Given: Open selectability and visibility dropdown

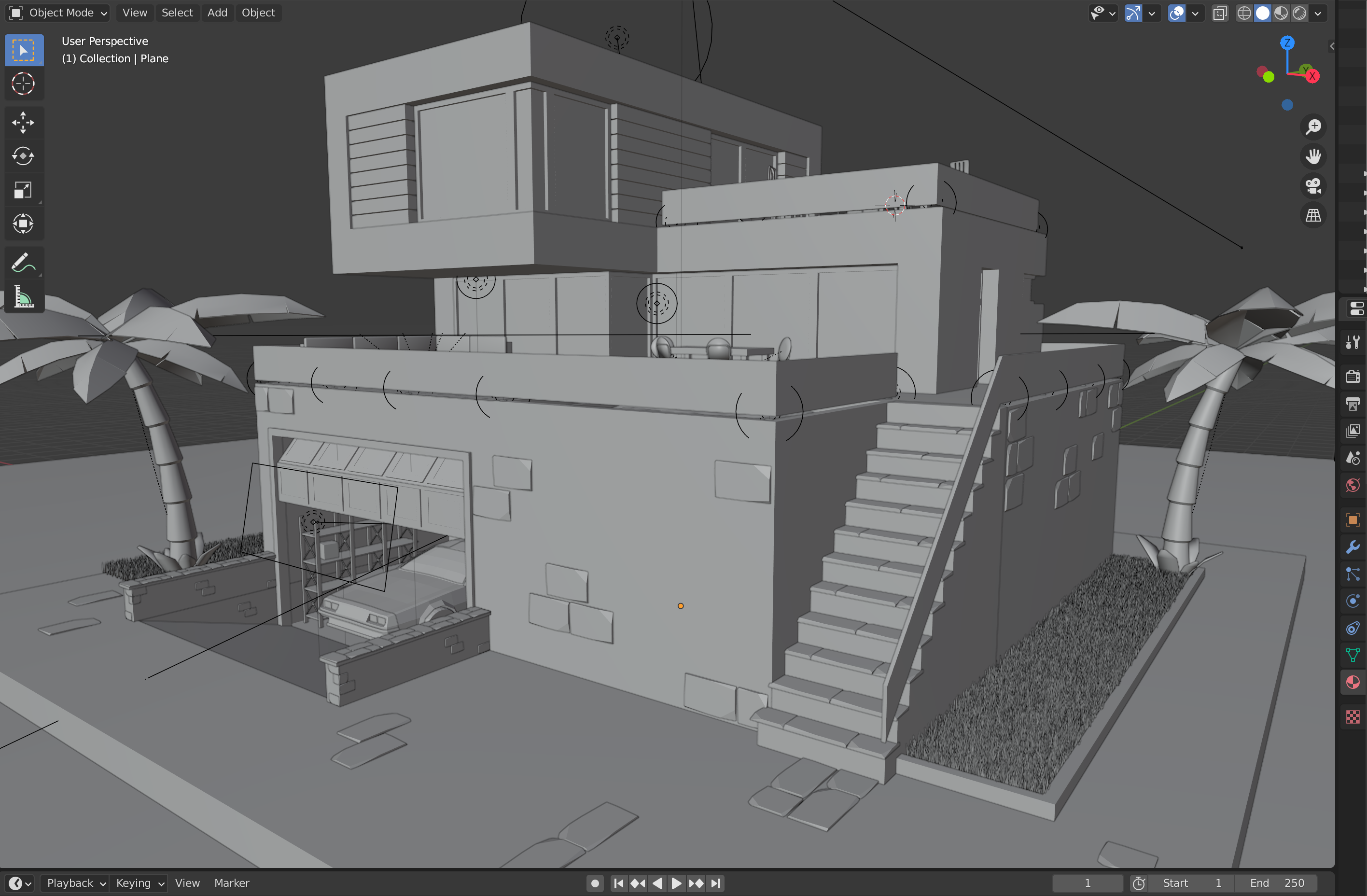Looking at the screenshot, I should pos(1103,13).
